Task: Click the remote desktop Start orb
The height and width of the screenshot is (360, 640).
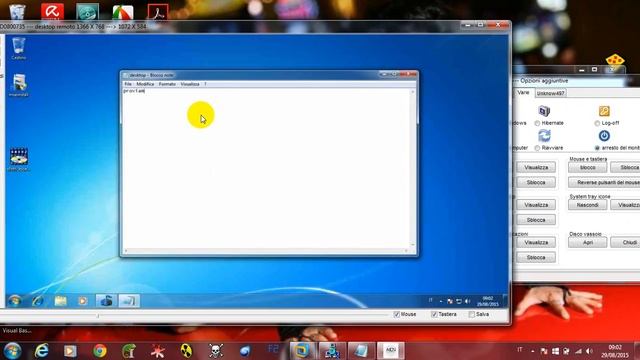Action: (x=15, y=301)
